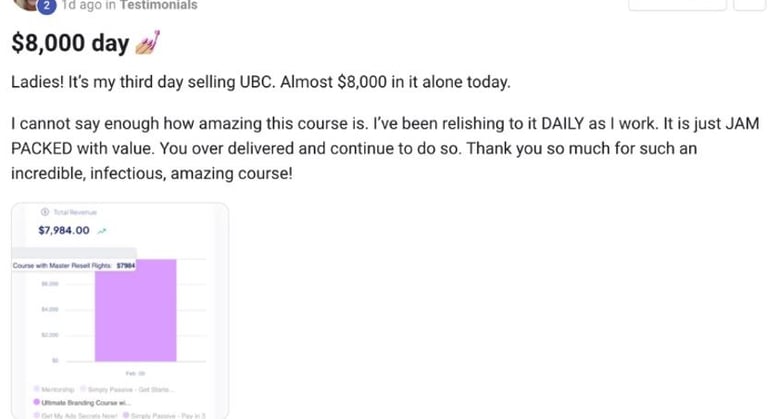The image size is (768, 419).
Task: Click the Total Revenue info icon
Action: click(42, 213)
